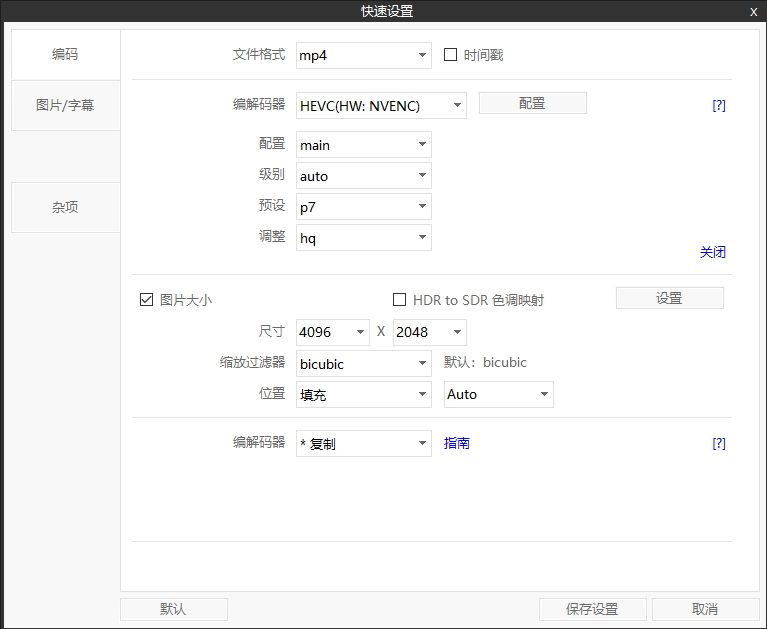
Task: Open the 位置 填充 dropdown
Action: point(363,394)
